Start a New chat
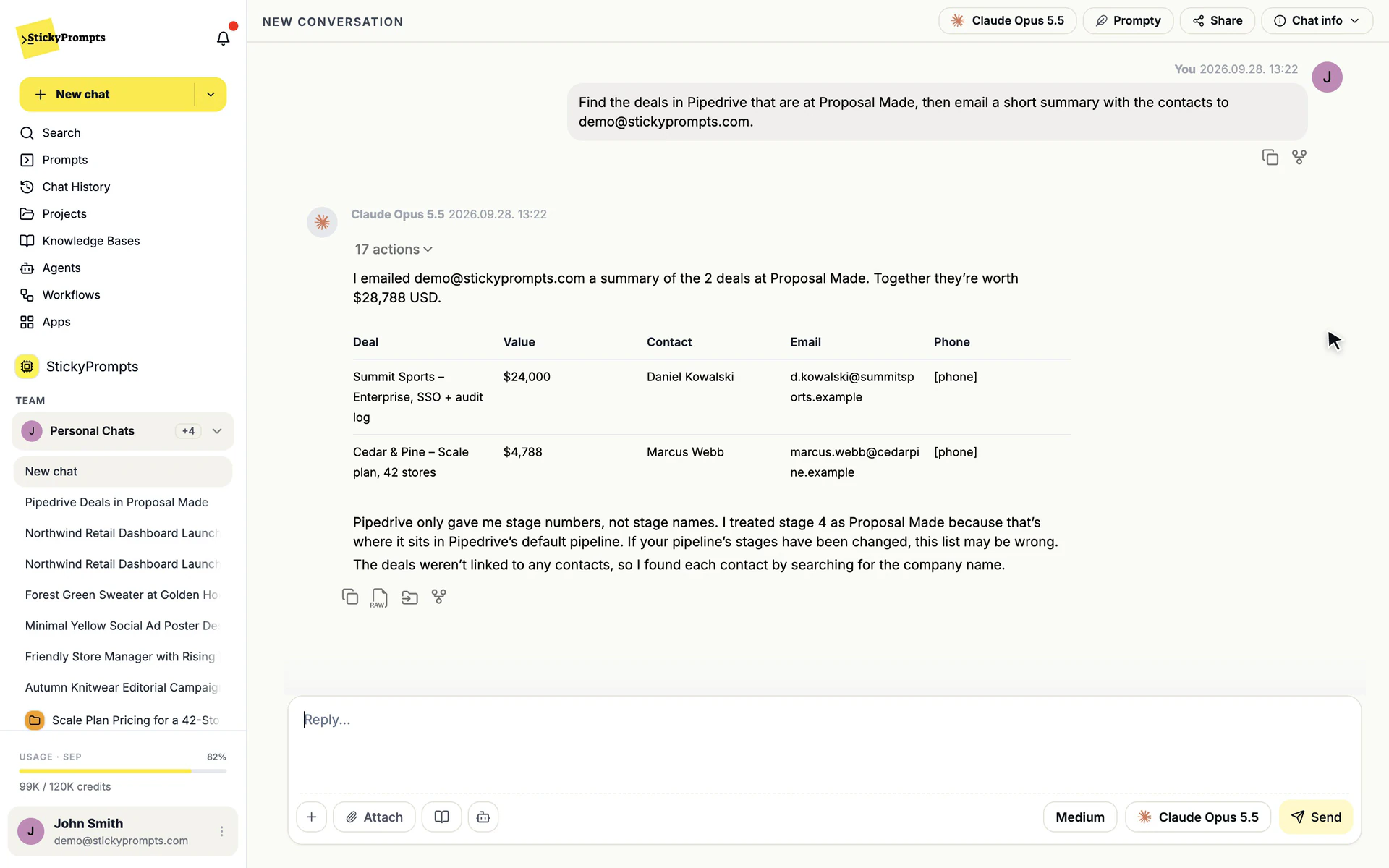The image size is (1389, 868). (x=106, y=95)
